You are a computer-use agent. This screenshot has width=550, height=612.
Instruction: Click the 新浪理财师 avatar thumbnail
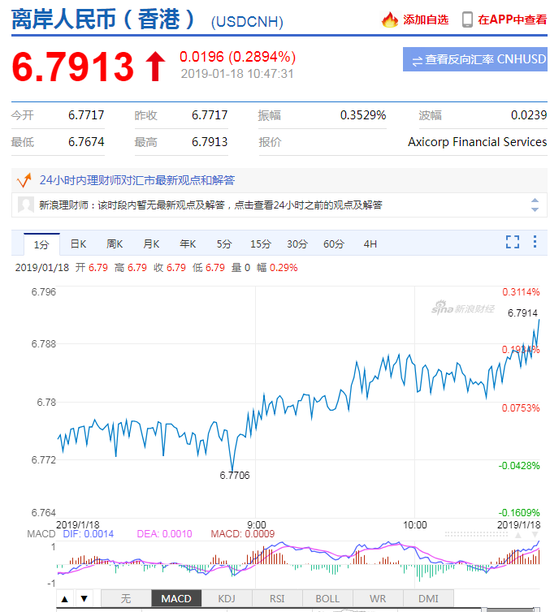coord(26,205)
